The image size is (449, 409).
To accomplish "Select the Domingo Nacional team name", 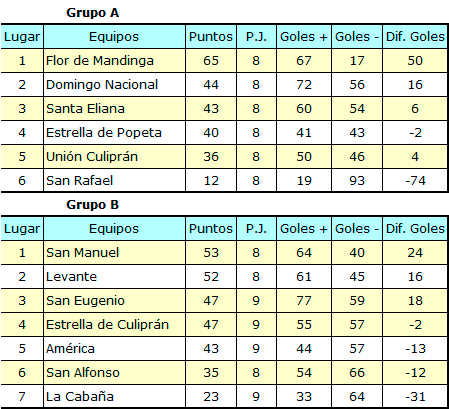I will 102,85.
